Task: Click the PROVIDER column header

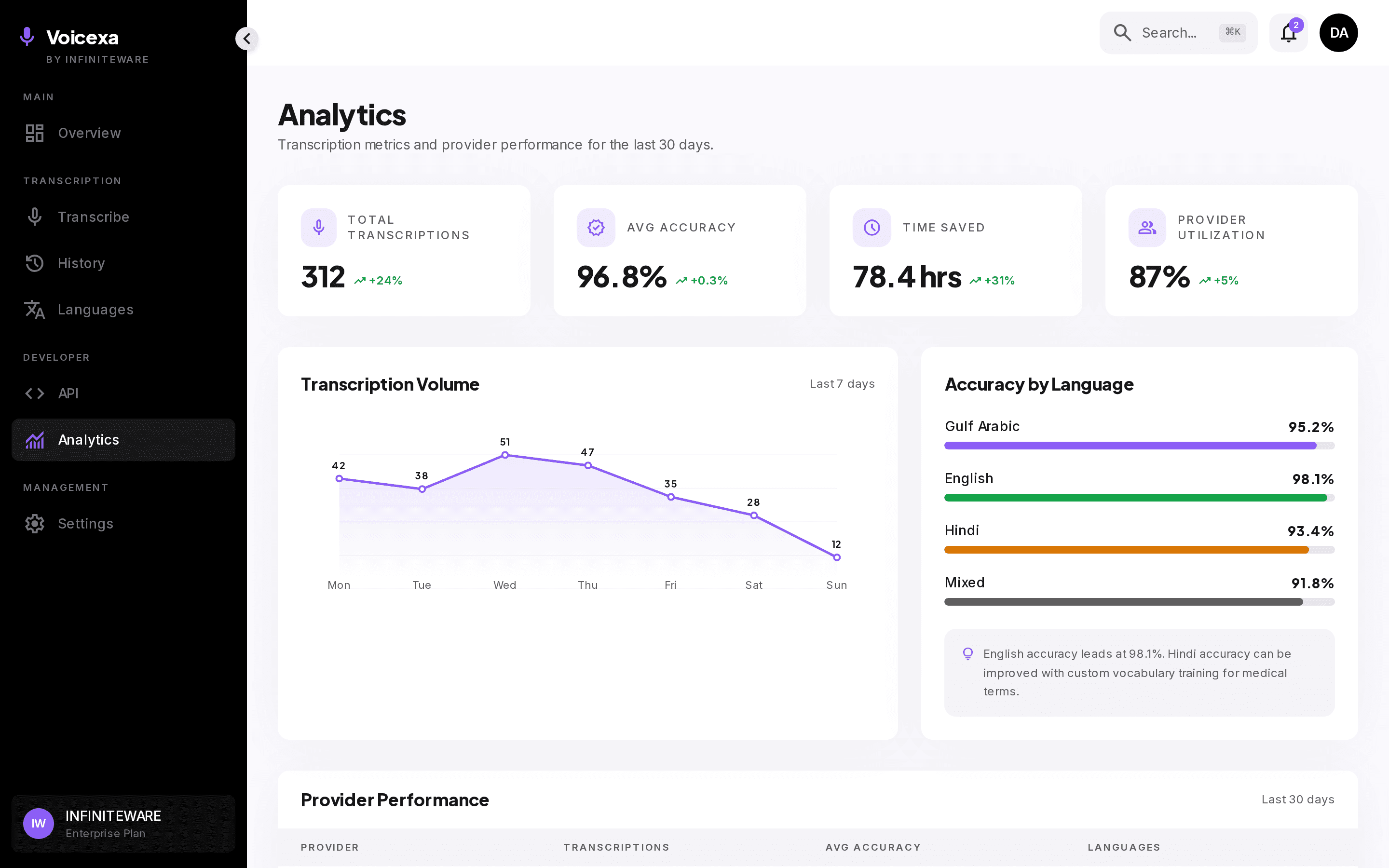Action: [x=329, y=847]
